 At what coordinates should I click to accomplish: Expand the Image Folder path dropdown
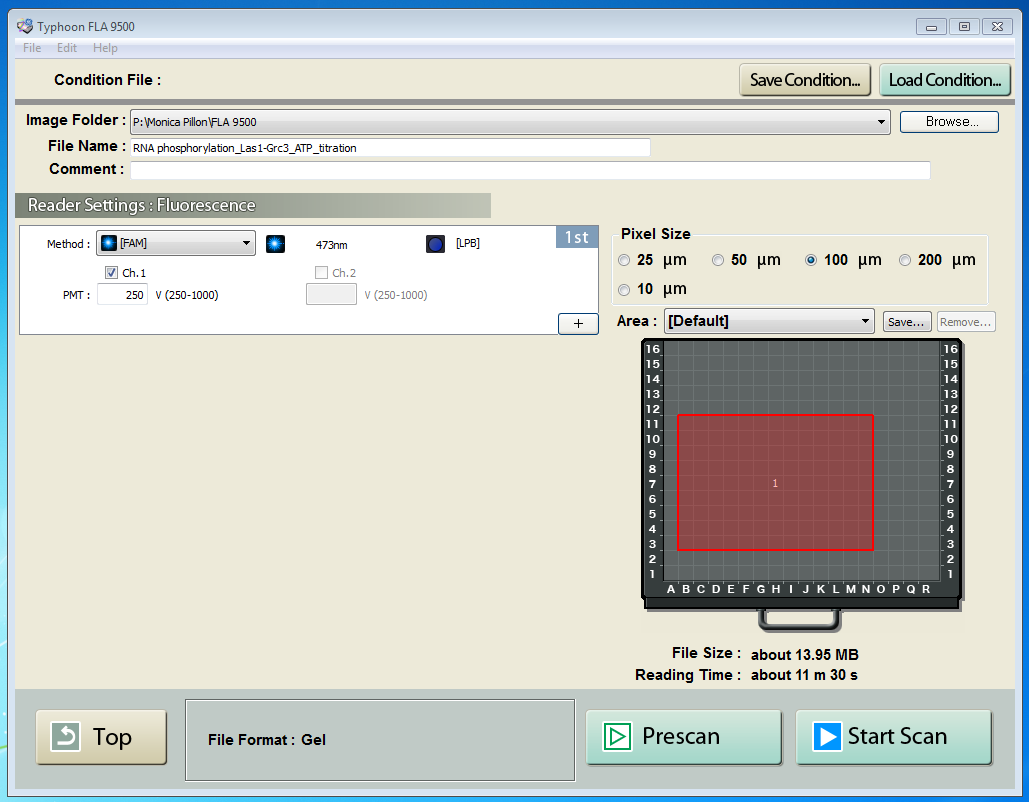click(x=881, y=122)
